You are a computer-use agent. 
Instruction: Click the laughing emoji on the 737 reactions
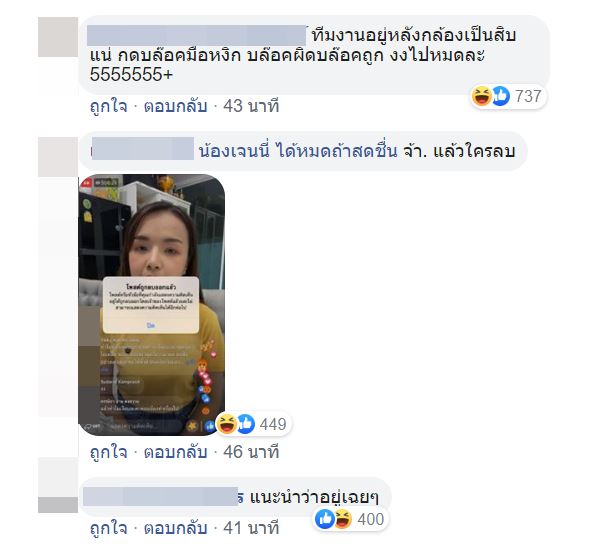[x=481, y=96]
